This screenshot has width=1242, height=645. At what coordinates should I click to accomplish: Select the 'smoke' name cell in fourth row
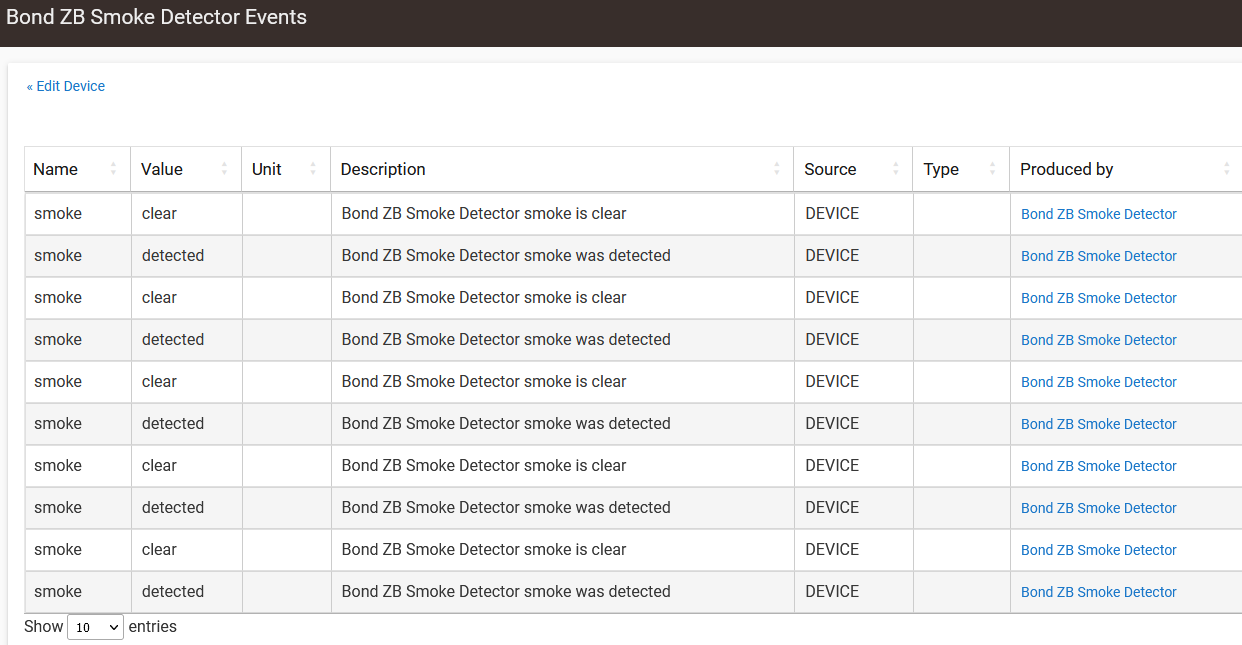click(58, 339)
